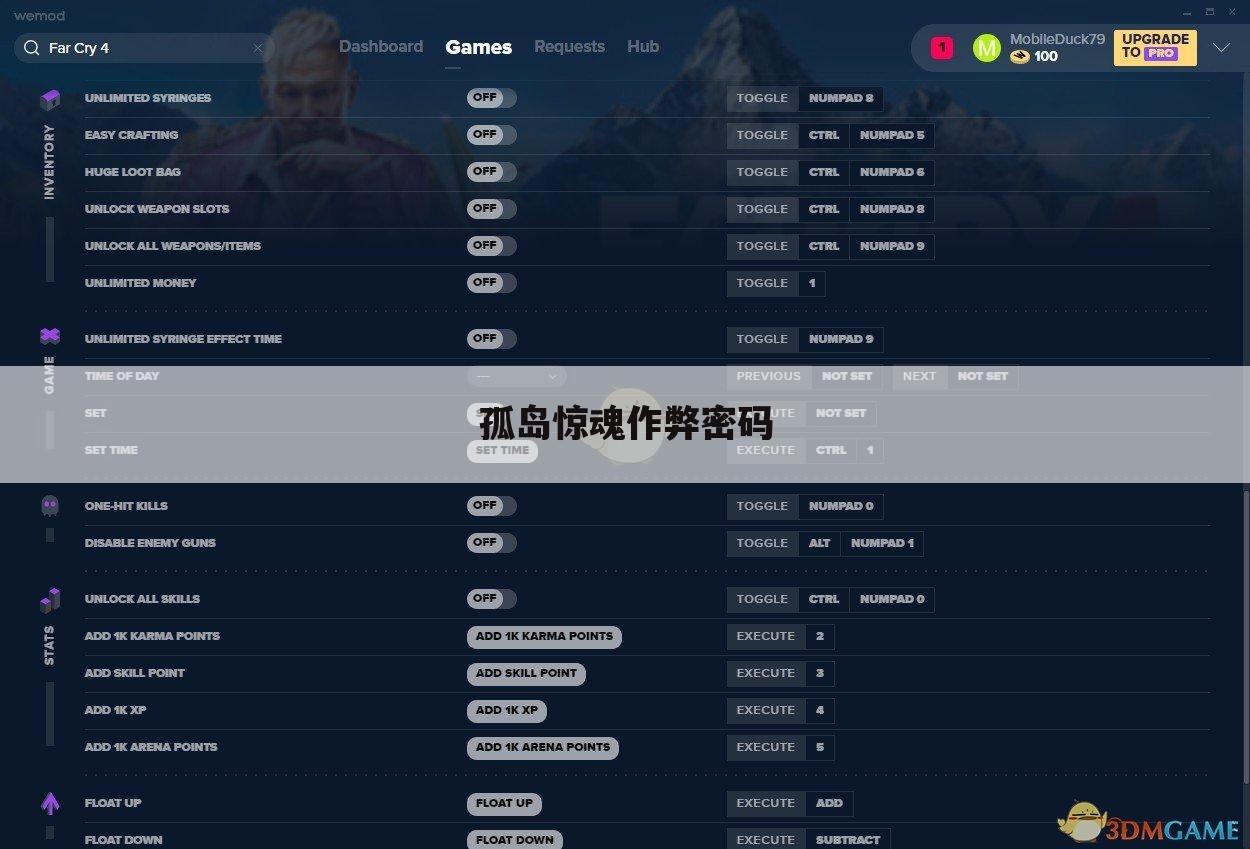Click the ghost enemies category icon
The image size is (1250, 849).
pyautogui.click(x=50, y=505)
